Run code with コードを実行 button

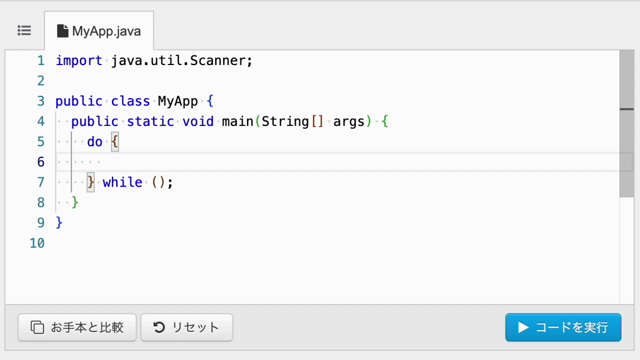[x=563, y=327]
